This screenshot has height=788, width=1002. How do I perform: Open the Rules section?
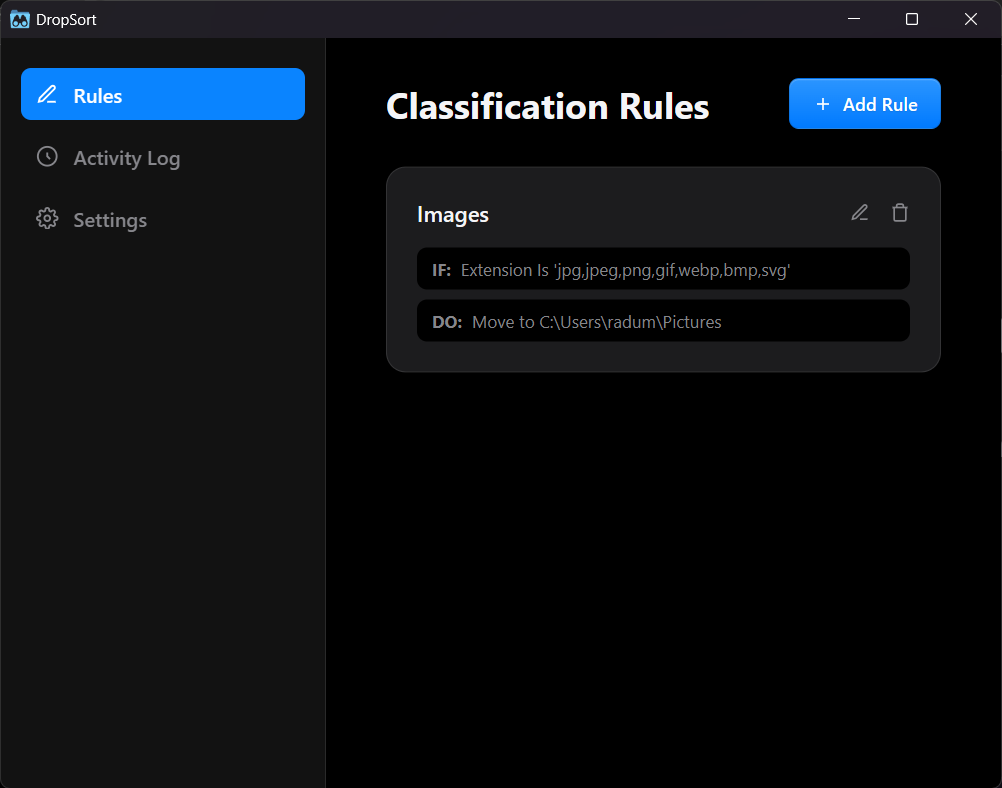pyautogui.click(x=163, y=94)
